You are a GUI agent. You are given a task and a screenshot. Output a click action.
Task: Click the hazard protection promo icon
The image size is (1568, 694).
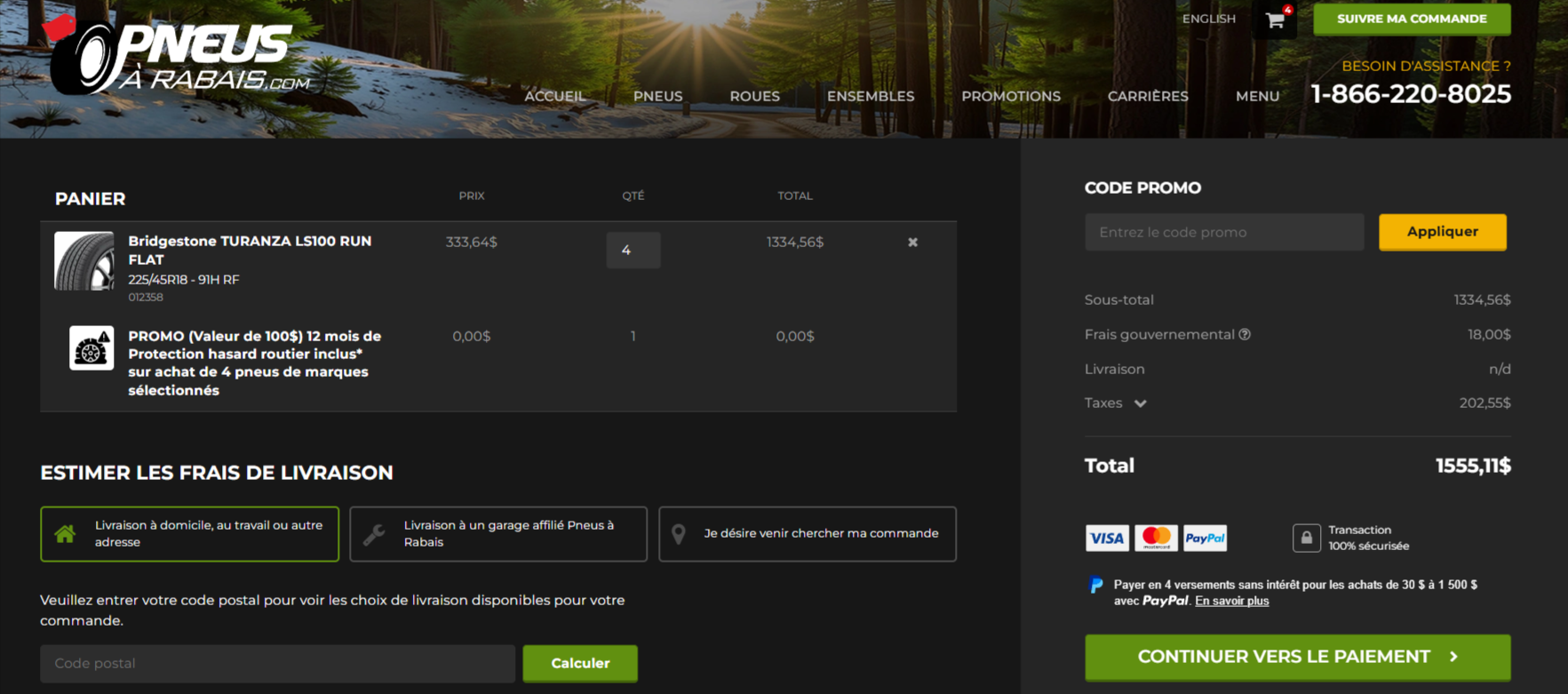92,348
